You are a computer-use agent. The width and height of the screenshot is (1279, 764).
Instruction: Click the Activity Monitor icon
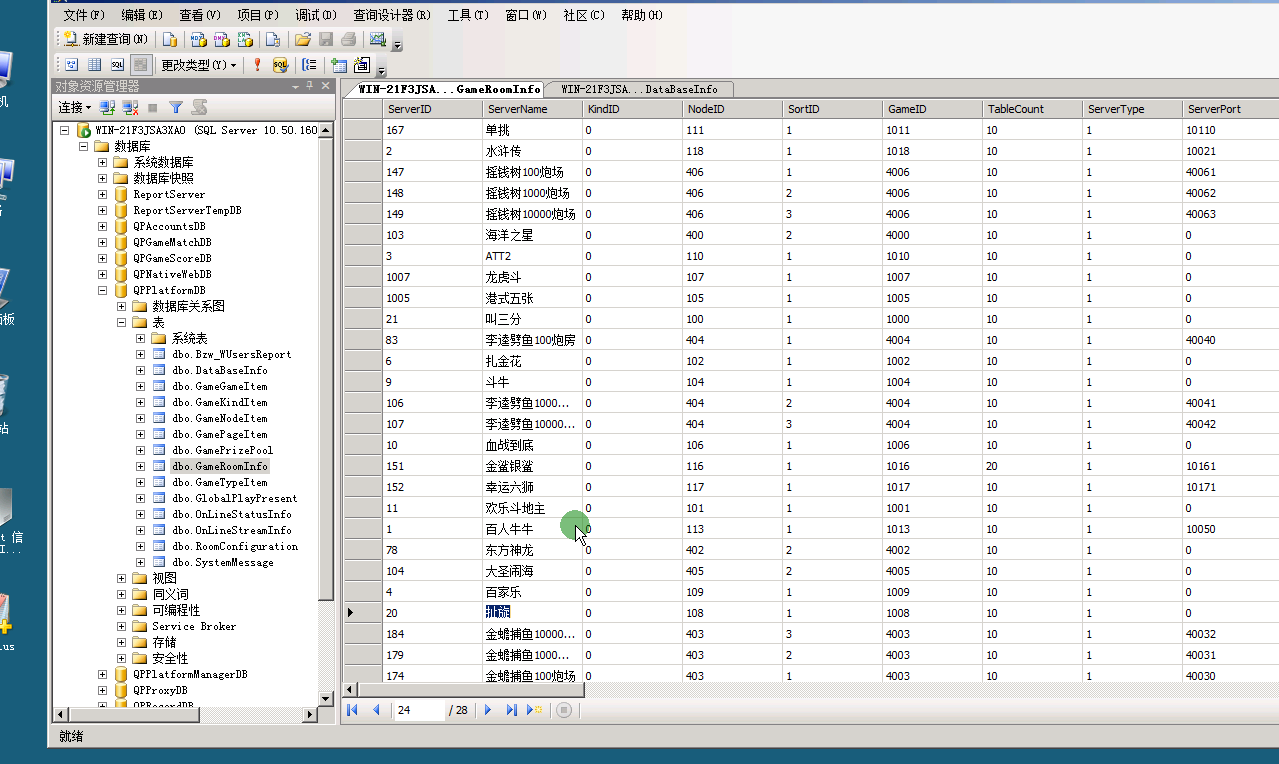click(377, 39)
